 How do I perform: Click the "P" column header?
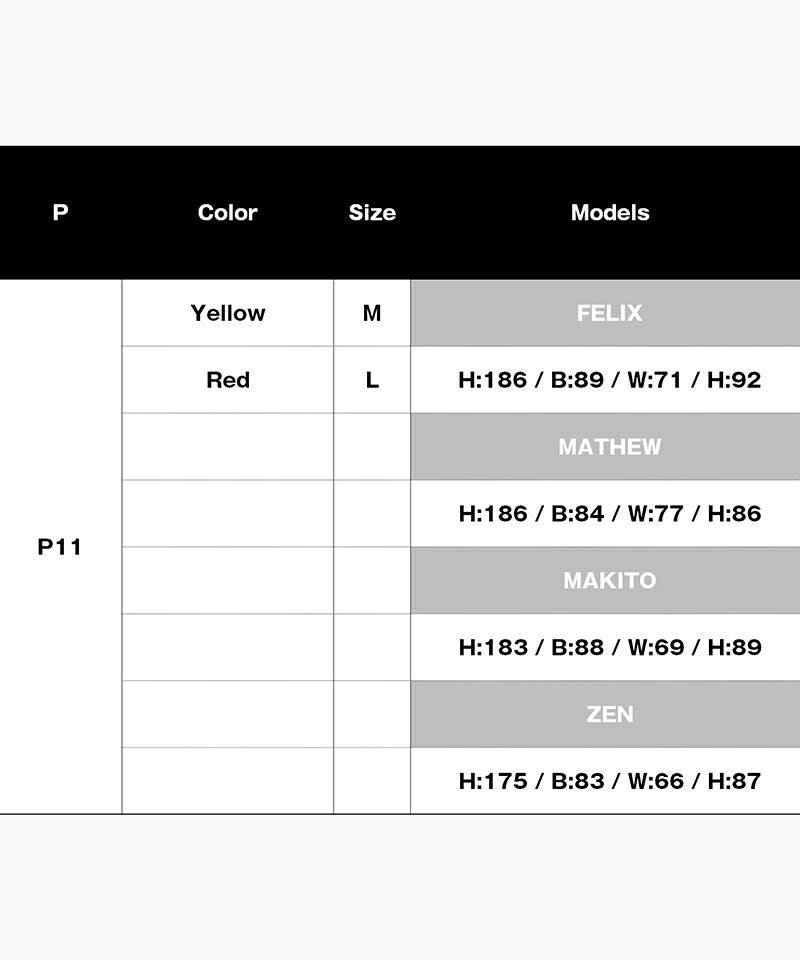[60, 212]
